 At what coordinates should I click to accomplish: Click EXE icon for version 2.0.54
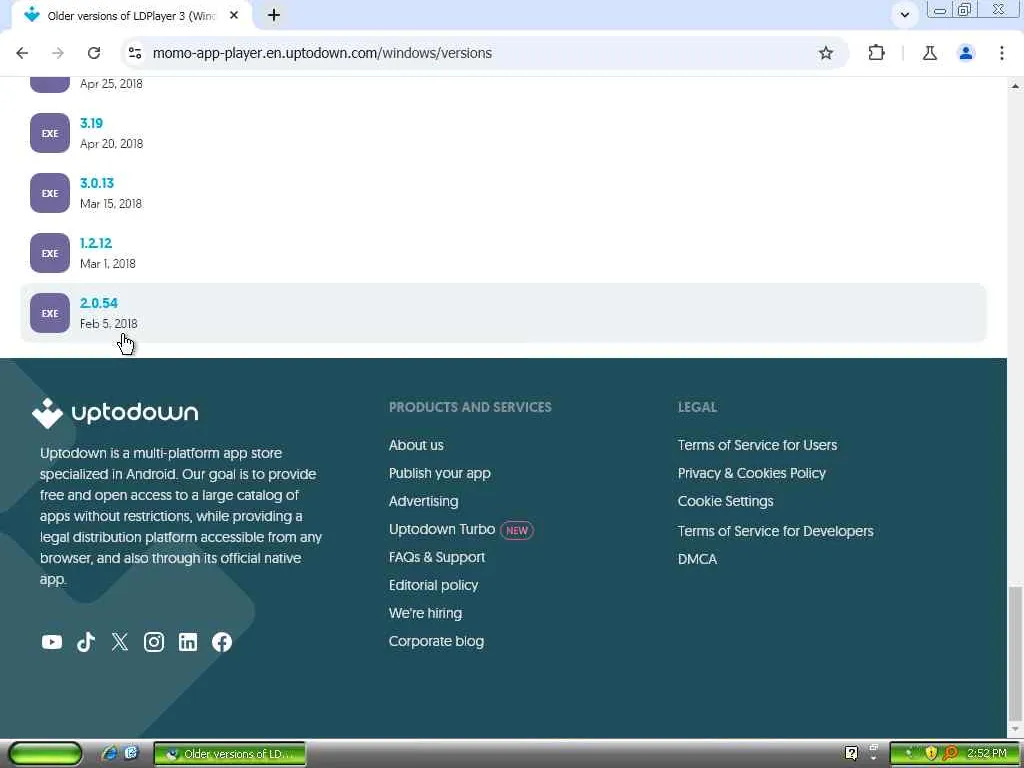click(x=50, y=313)
